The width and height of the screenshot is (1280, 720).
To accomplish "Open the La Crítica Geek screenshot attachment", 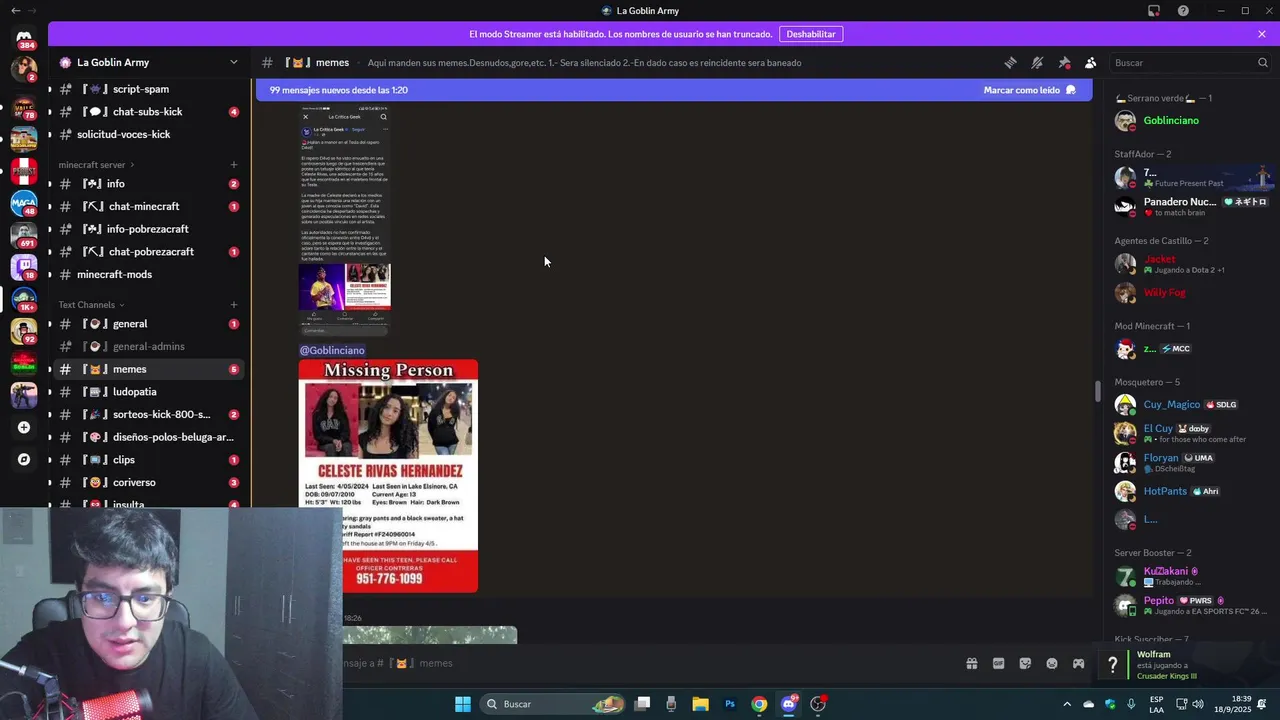I will [x=345, y=220].
